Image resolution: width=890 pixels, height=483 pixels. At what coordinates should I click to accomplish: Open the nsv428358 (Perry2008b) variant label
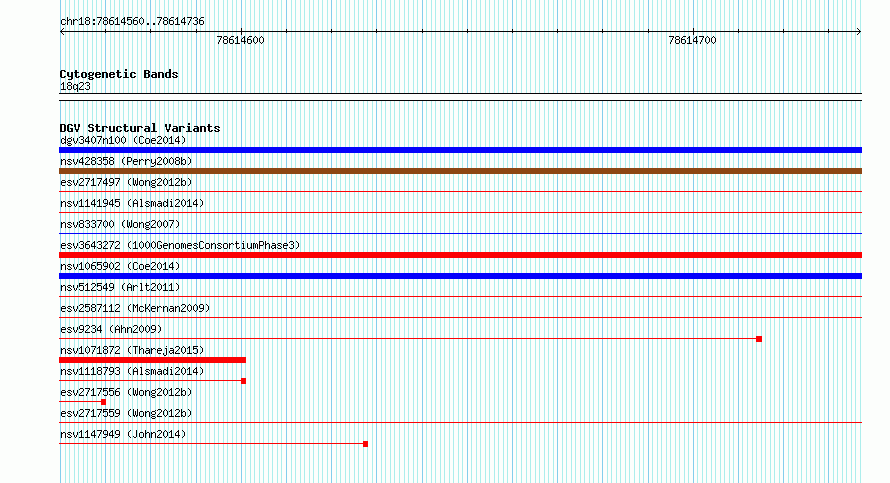(x=126, y=161)
